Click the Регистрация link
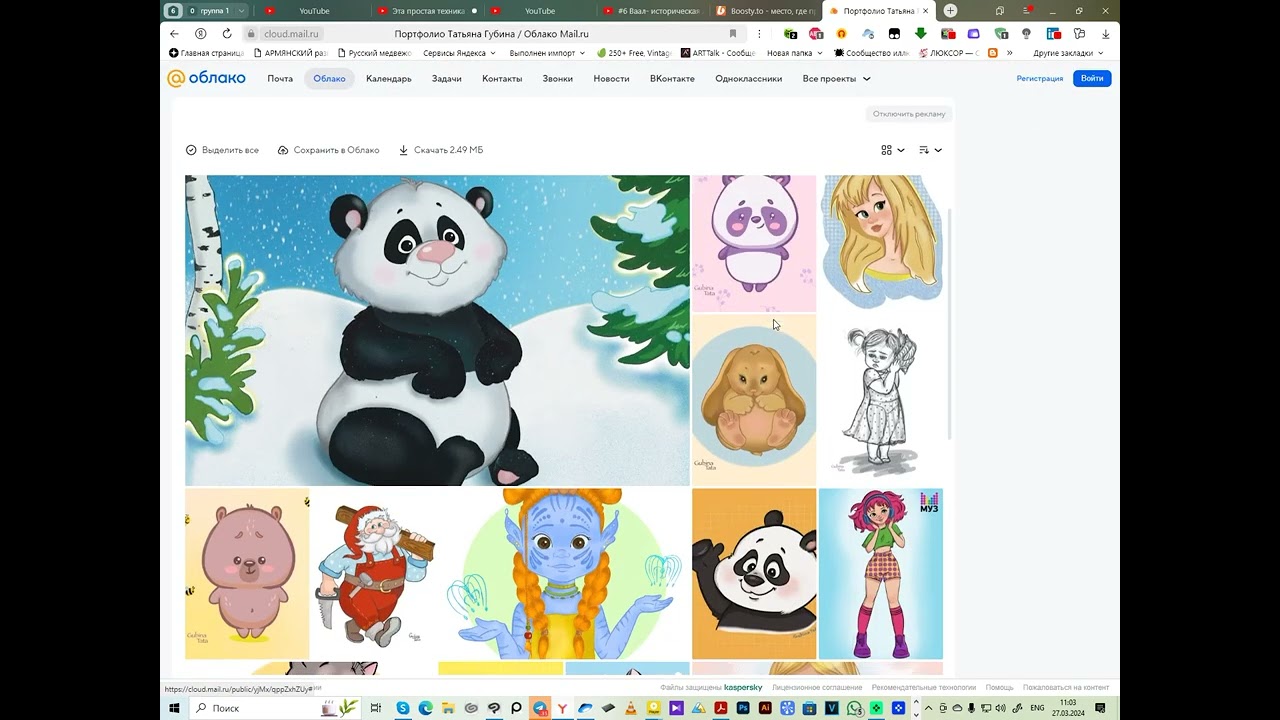 [x=1040, y=78]
